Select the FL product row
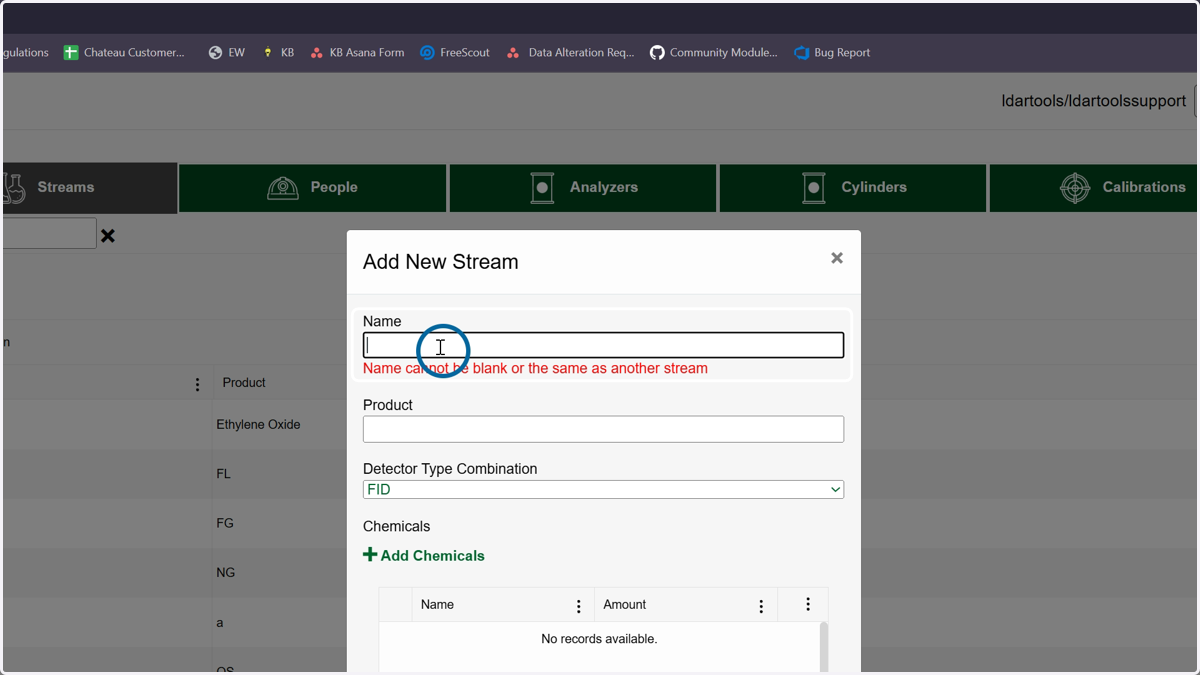 223,474
